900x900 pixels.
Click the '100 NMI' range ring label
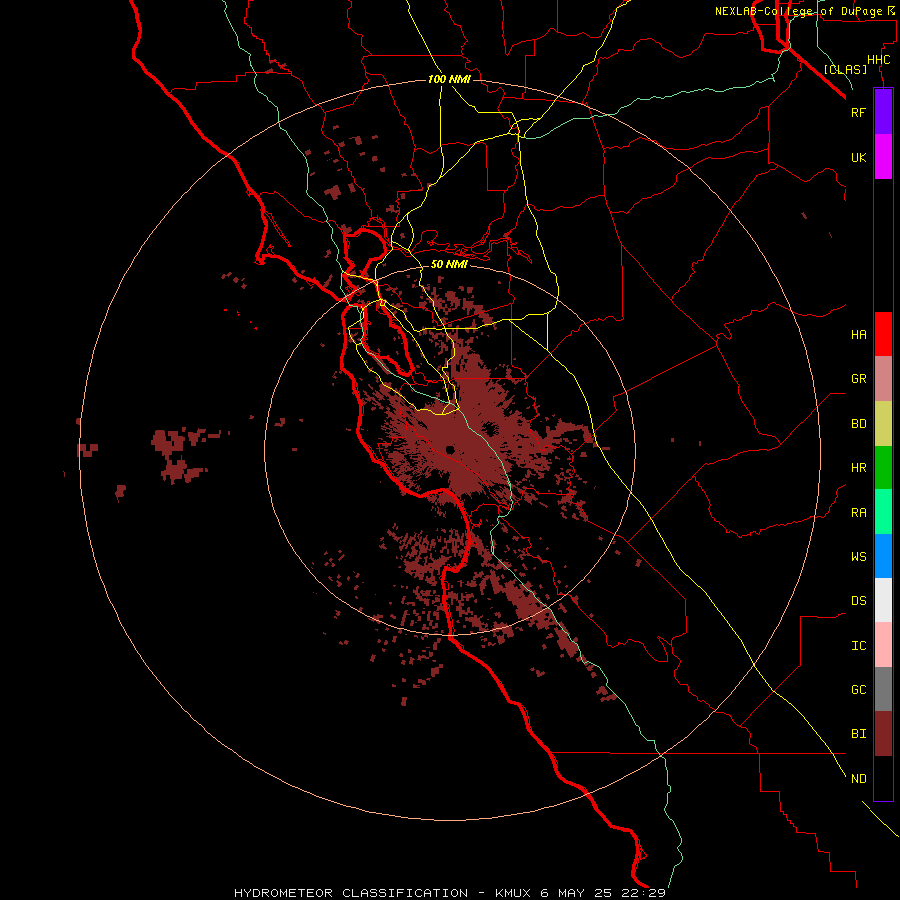(x=449, y=79)
